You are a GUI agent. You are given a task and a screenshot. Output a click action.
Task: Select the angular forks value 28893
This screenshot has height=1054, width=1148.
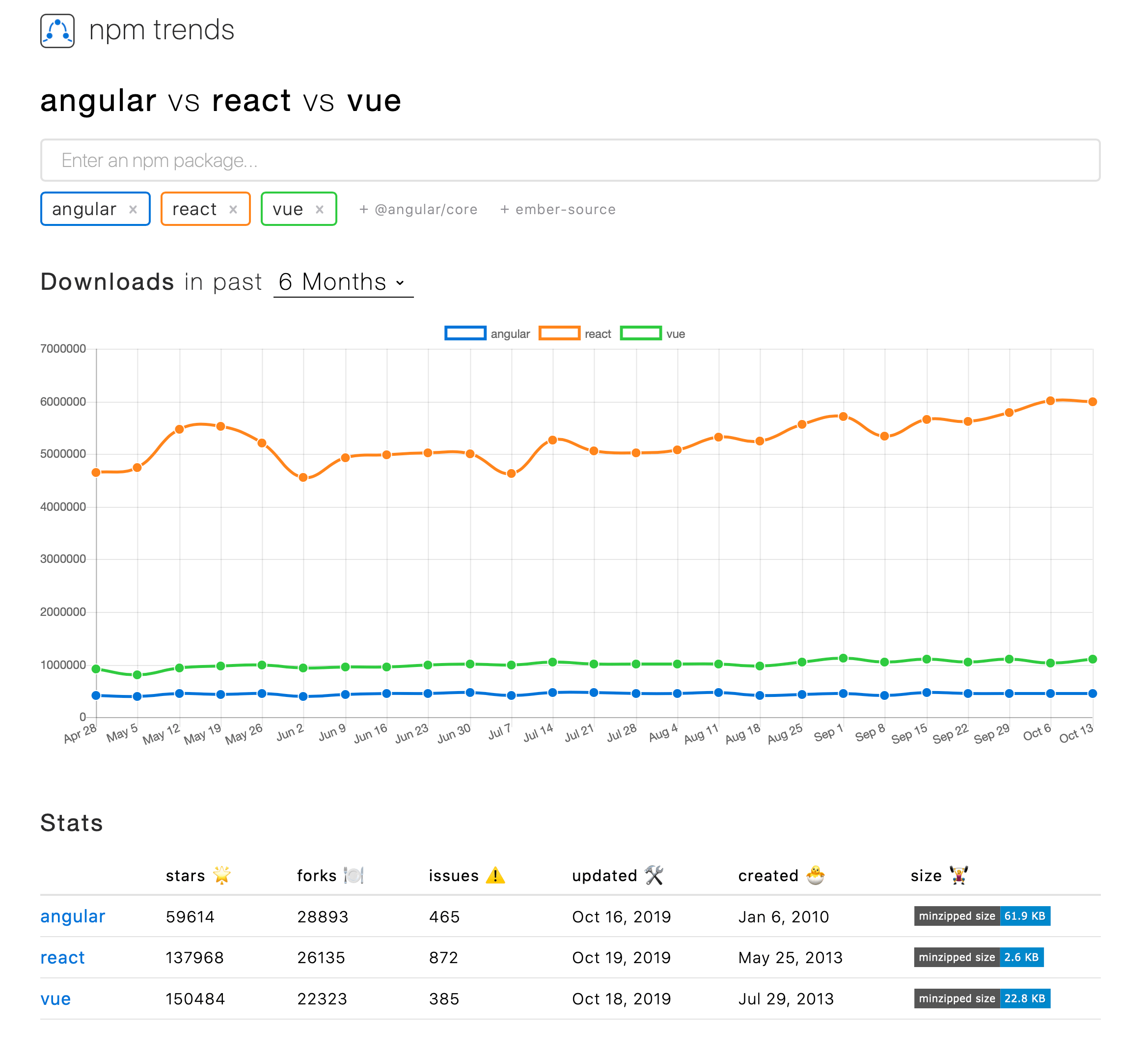pyautogui.click(x=323, y=916)
